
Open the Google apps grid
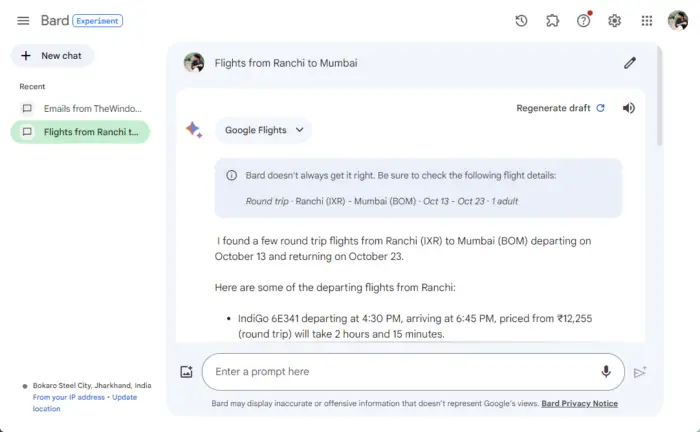point(647,20)
